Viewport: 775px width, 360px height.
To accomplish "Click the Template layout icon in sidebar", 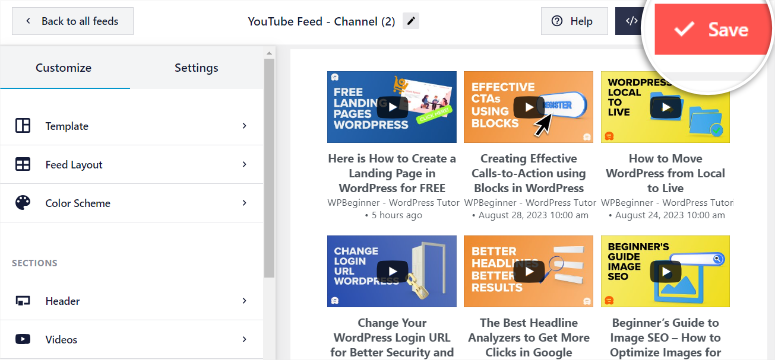I will [x=23, y=126].
